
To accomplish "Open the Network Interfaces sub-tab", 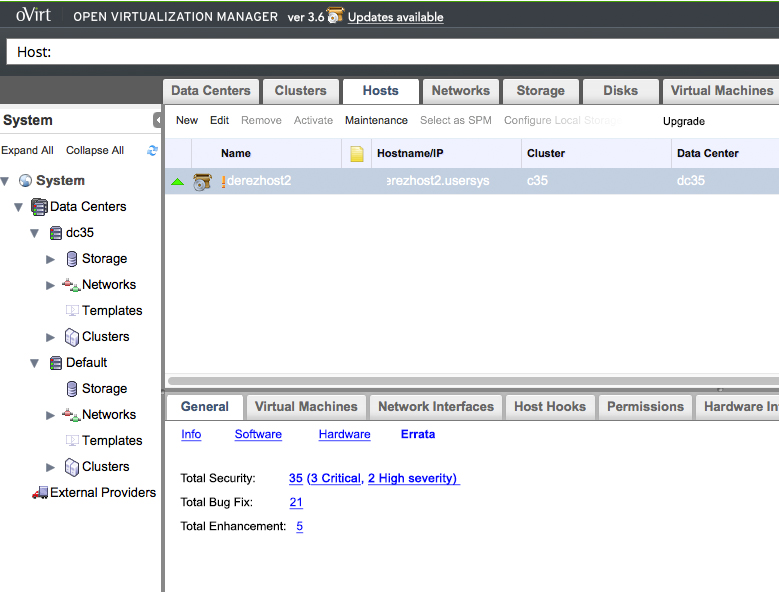I will tap(436, 407).
